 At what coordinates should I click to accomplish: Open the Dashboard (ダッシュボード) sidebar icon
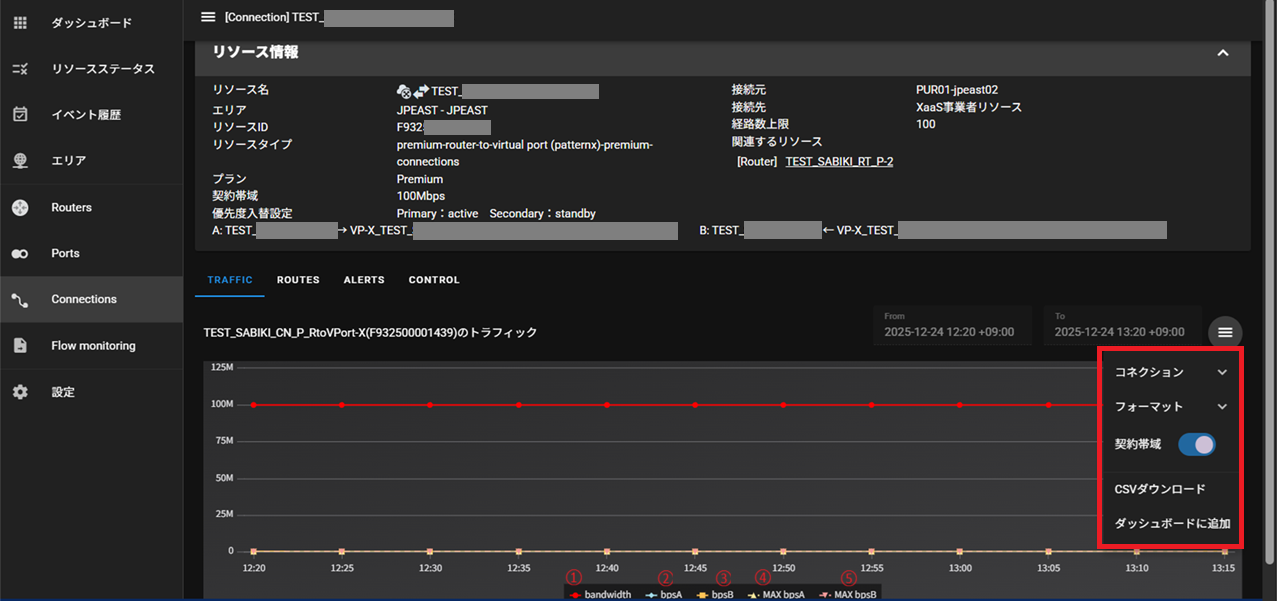20,22
